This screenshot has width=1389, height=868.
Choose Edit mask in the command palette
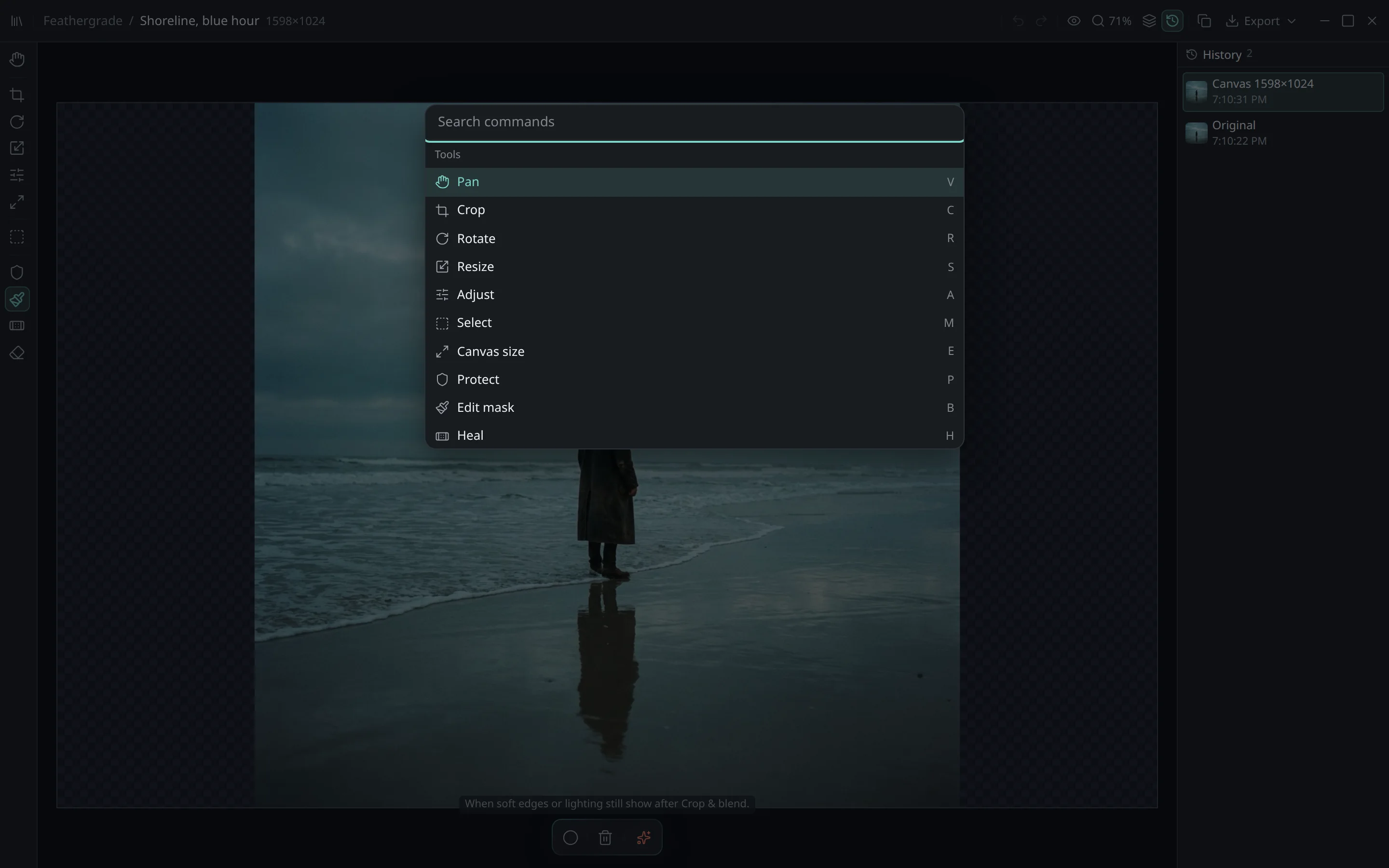[x=694, y=407]
